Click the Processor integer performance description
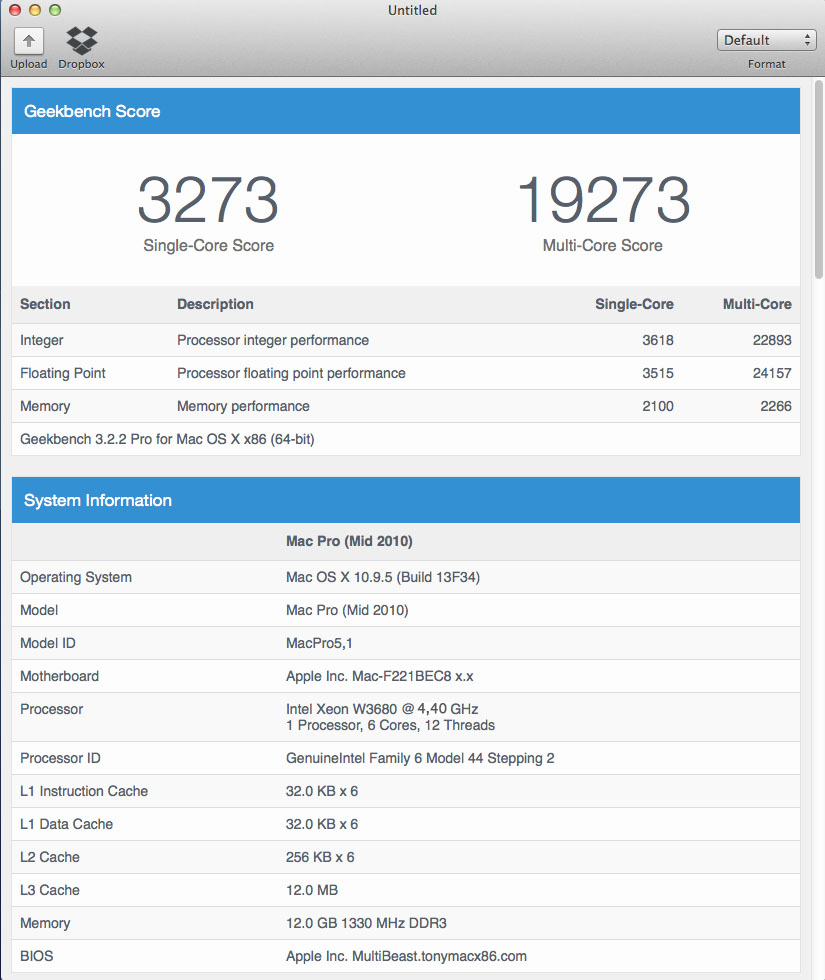This screenshot has width=825, height=980. coord(272,341)
